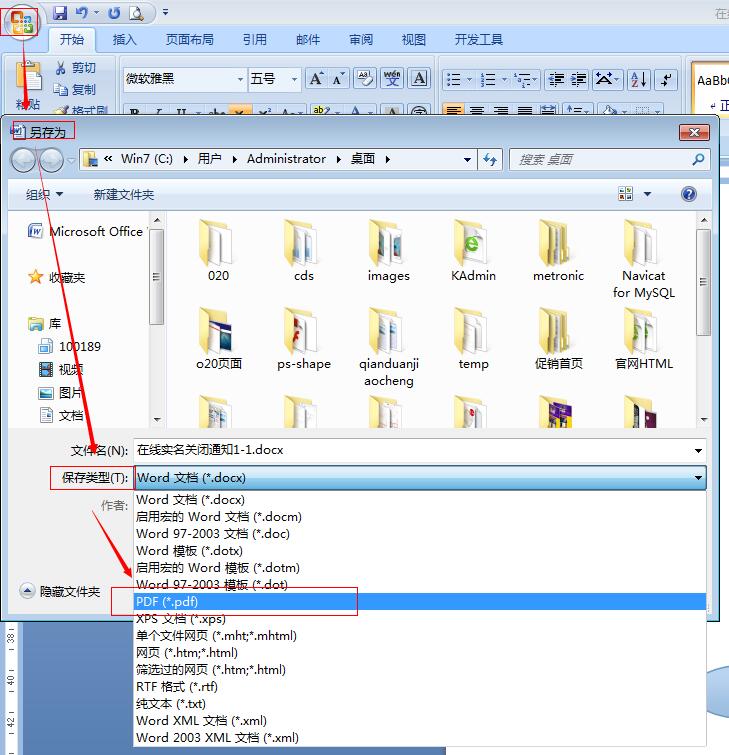Click the Save icon in quick access toolbar
This screenshot has height=755, width=729.
click(x=59, y=13)
